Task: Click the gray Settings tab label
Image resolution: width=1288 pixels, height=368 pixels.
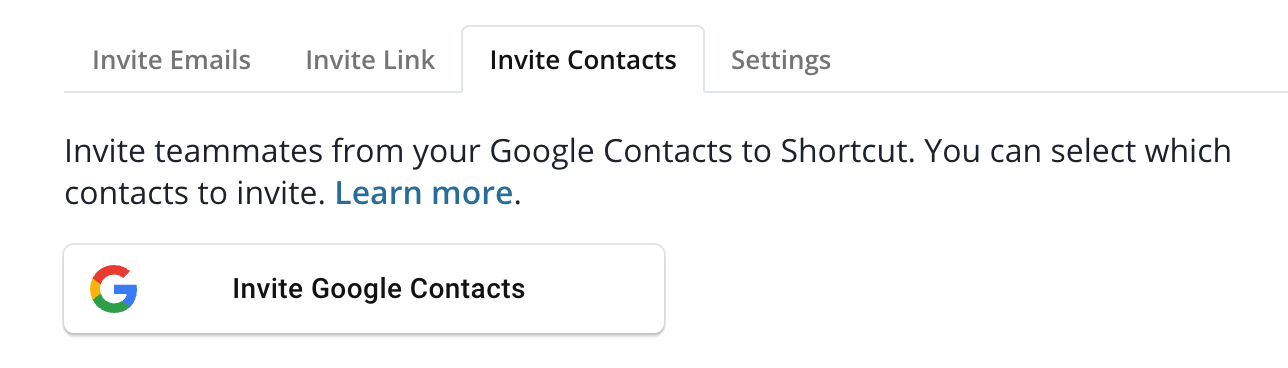Action: (781, 60)
